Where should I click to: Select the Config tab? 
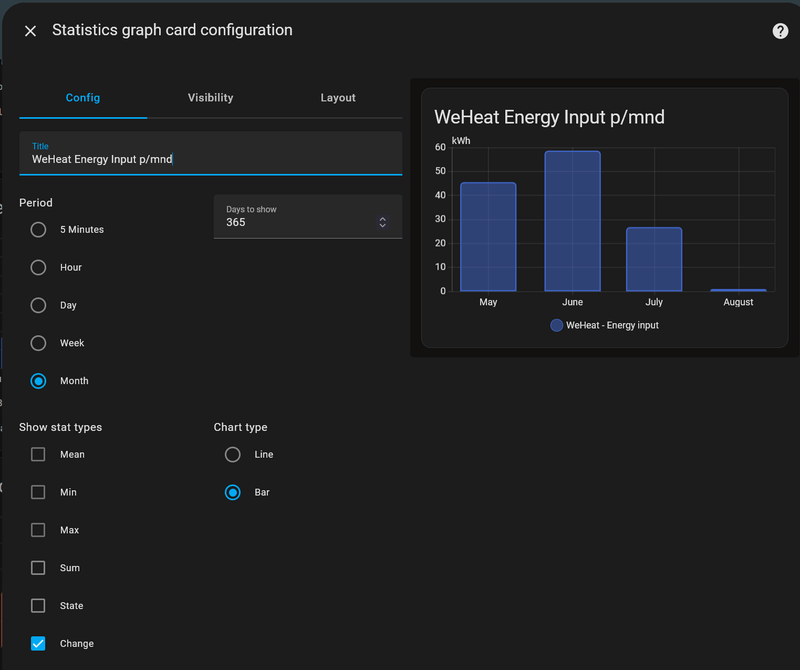pyautogui.click(x=83, y=98)
